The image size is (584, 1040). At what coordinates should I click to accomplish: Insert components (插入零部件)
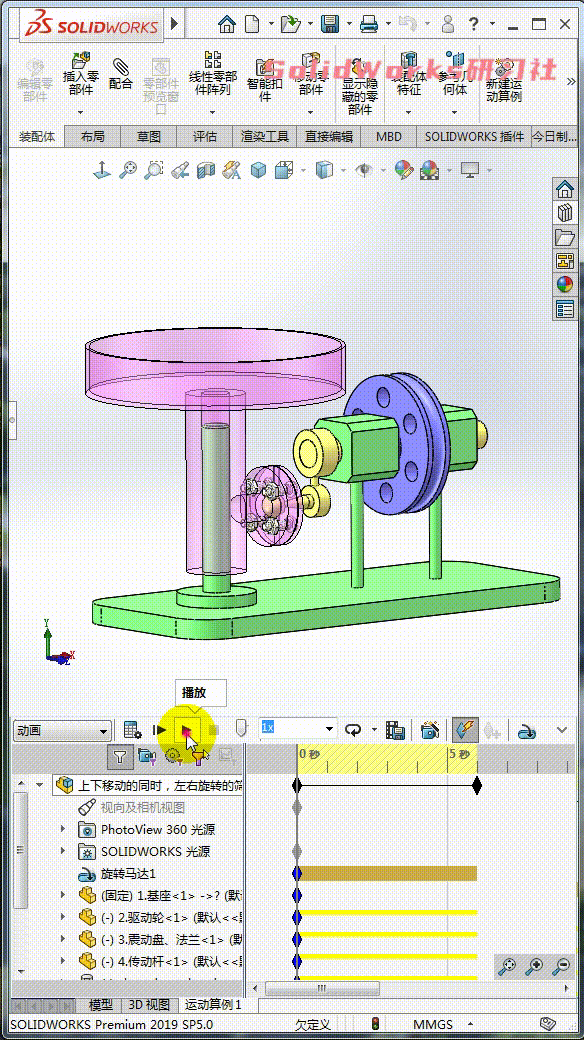(81, 73)
